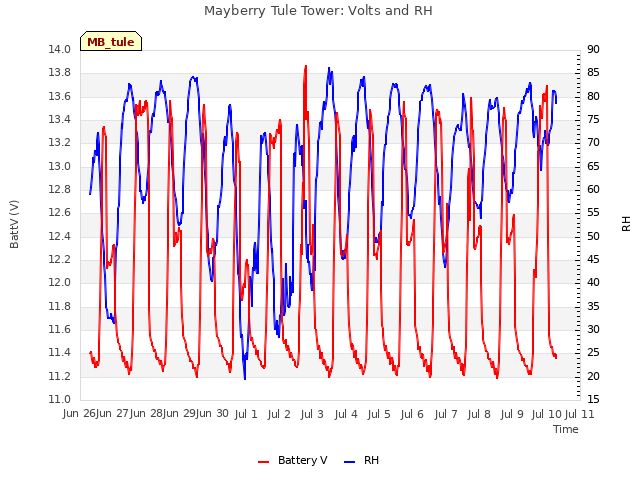640x480 pixels.
Task: Click the 'BattV (V)' left axis title
Action: coord(14,224)
